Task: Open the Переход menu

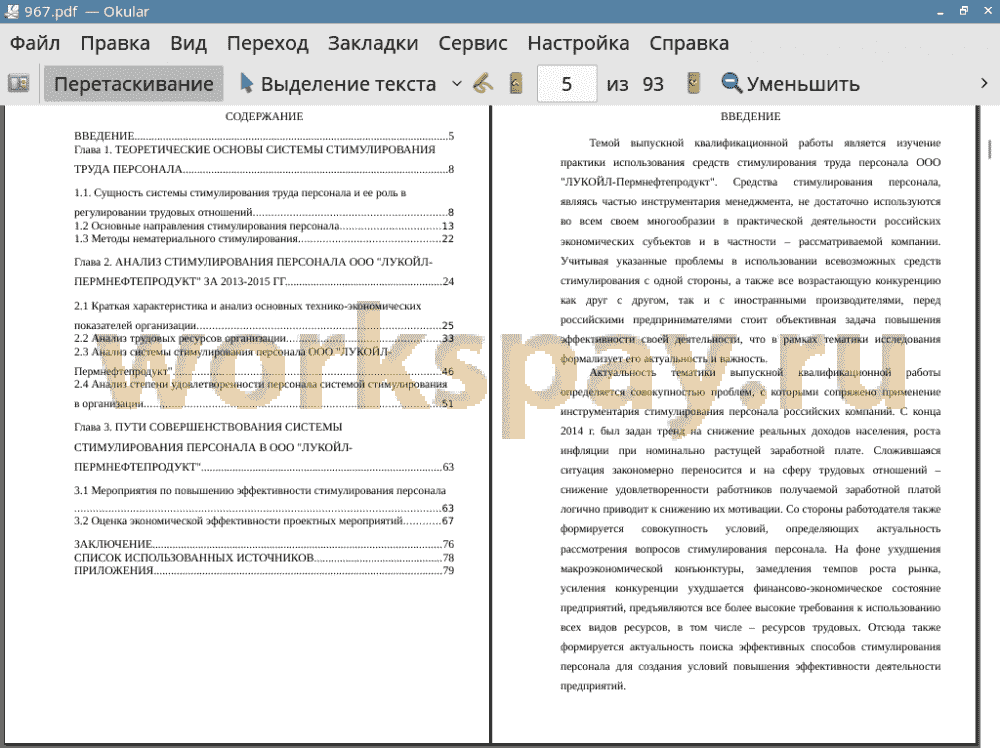Action: click(x=268, y=43)
